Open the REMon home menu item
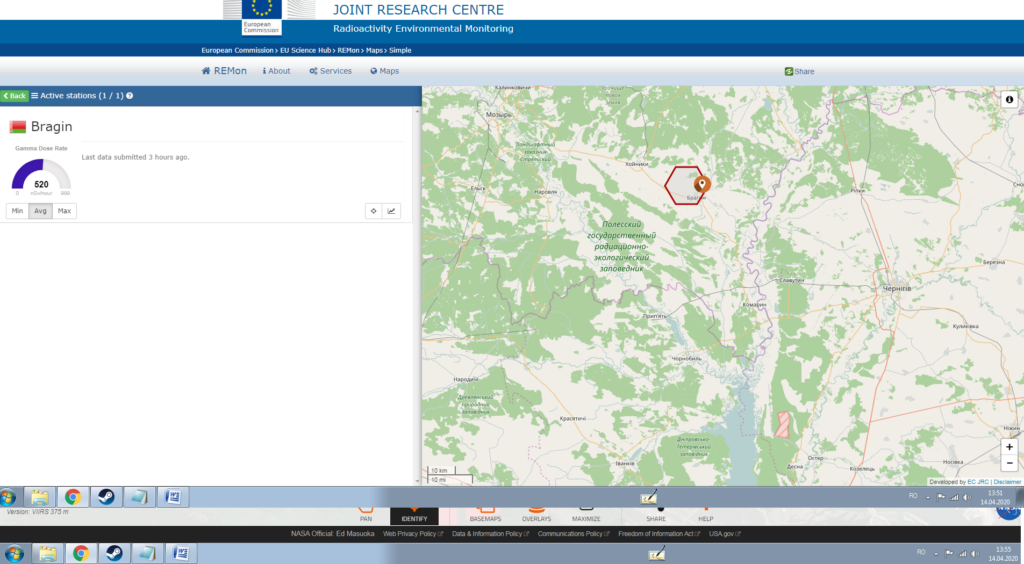Image resolution: width=1024 pixels, height=564 pixels. (x=224, y=70)
